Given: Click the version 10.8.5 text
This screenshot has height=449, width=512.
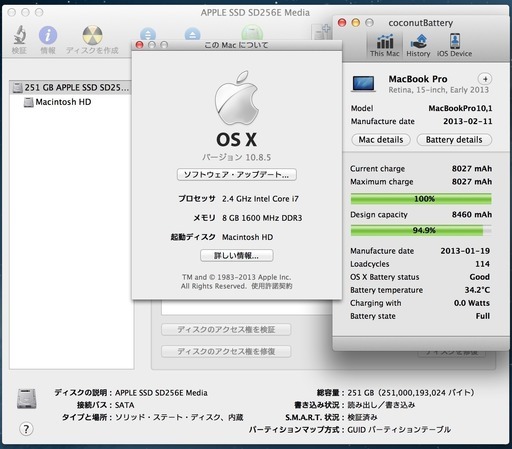Looking at the screenshot, I should [x=237, y=157].
